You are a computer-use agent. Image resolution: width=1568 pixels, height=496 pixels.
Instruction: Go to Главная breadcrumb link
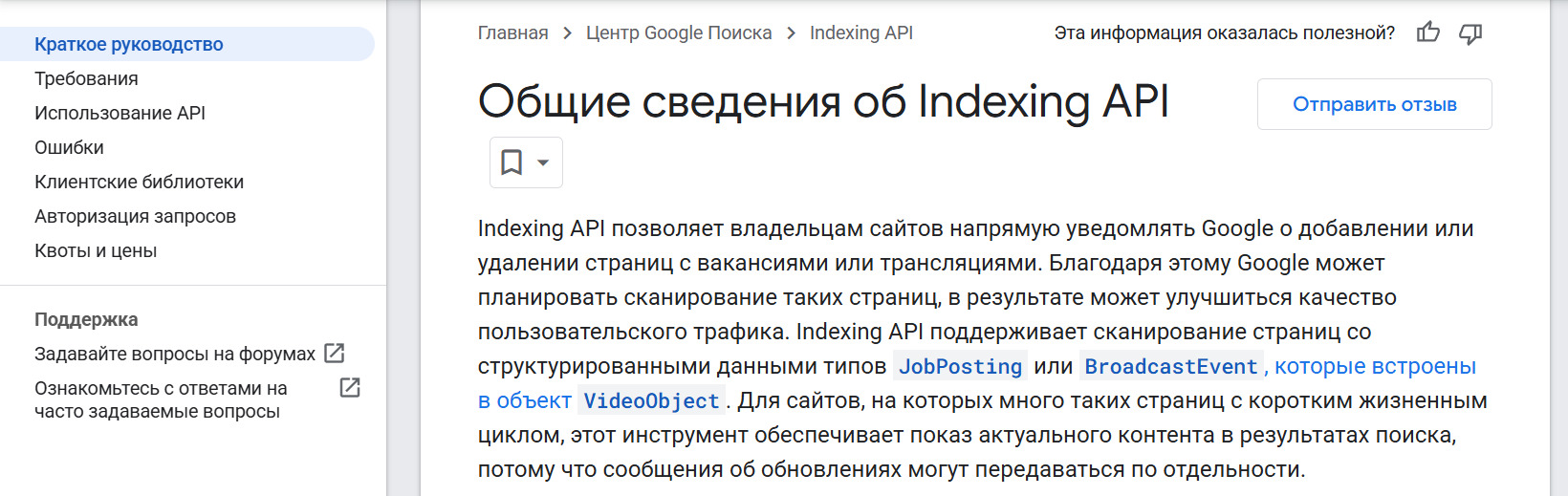coord(512,32)
